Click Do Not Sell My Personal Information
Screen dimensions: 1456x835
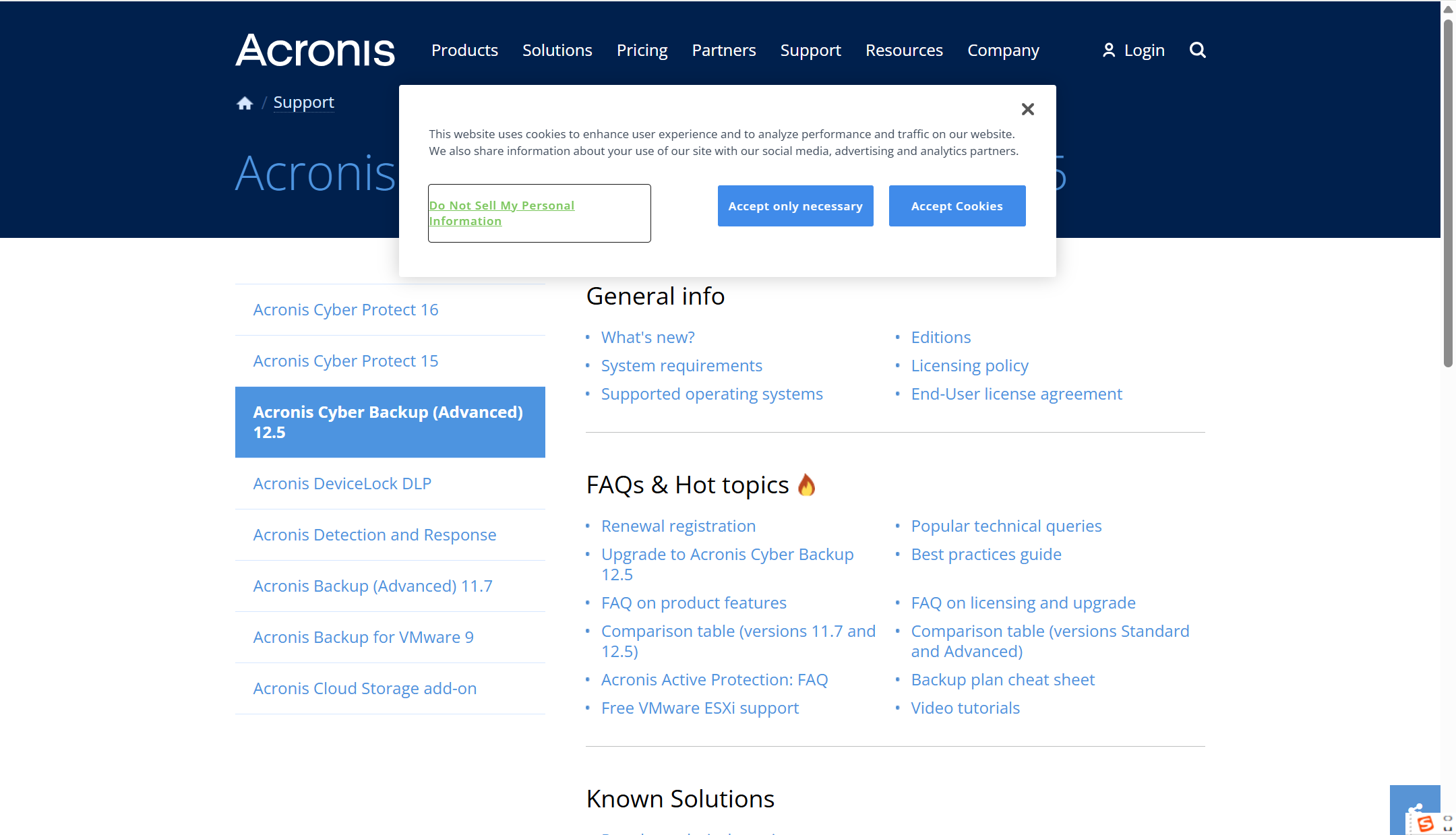[502, 213]
